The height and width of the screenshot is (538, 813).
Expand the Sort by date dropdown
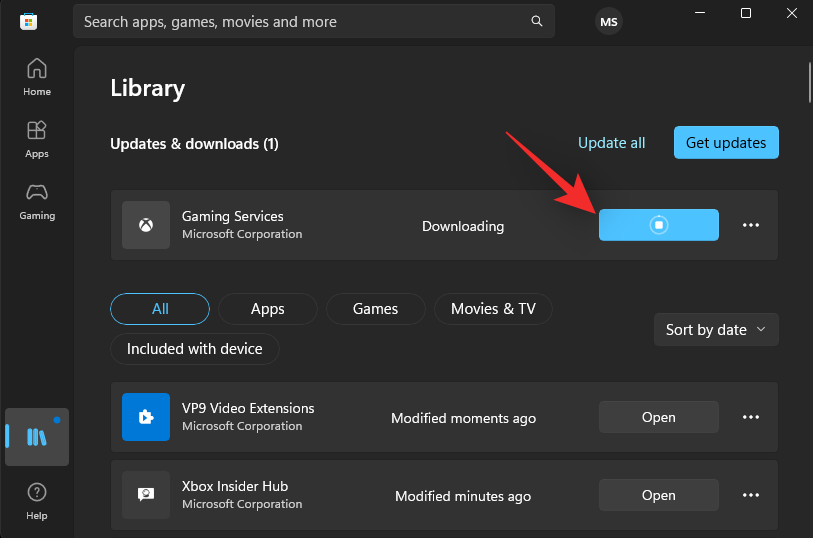[715, 329]
